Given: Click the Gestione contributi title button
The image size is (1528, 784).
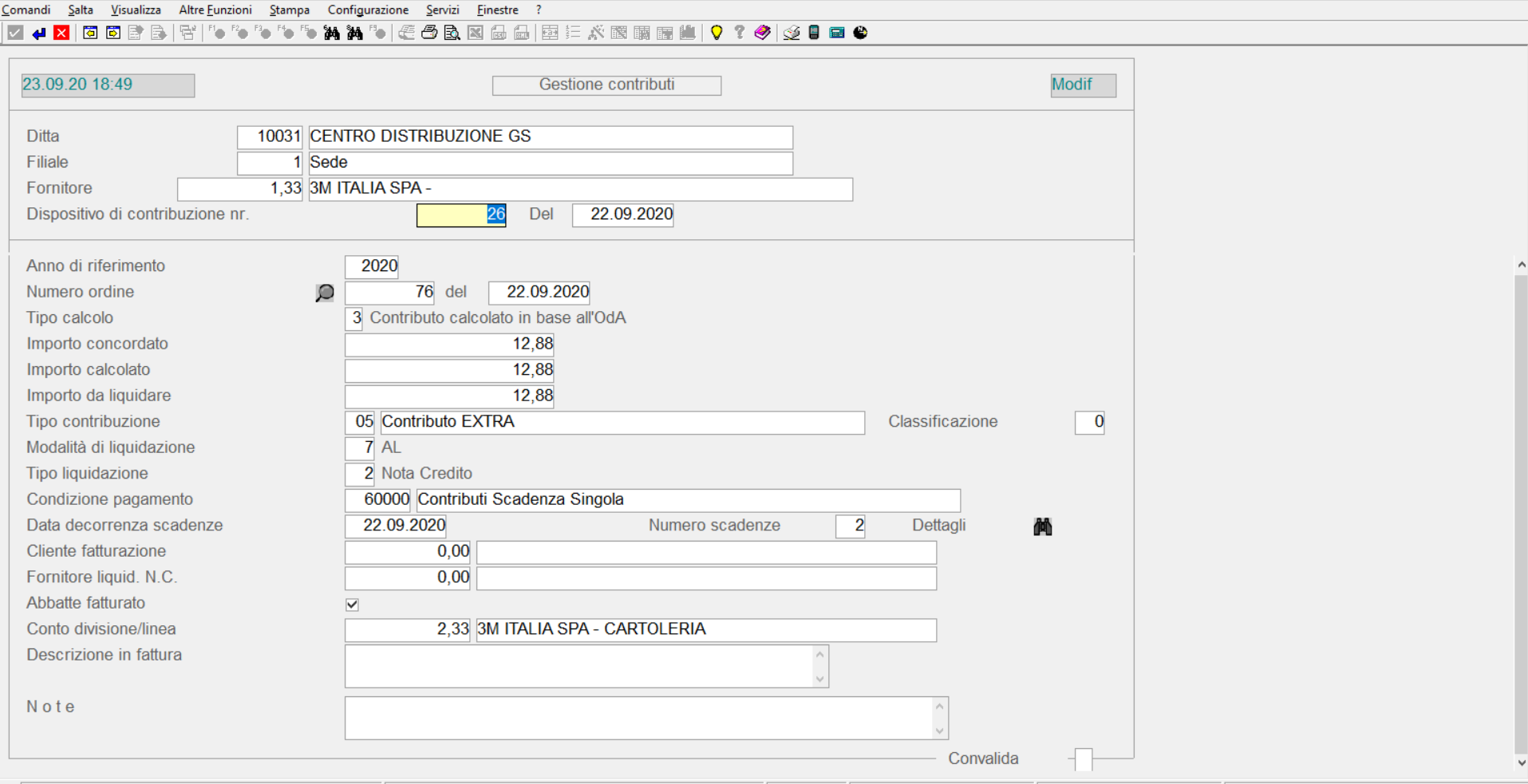Looking at the screenshot, I should click(606, 85).
